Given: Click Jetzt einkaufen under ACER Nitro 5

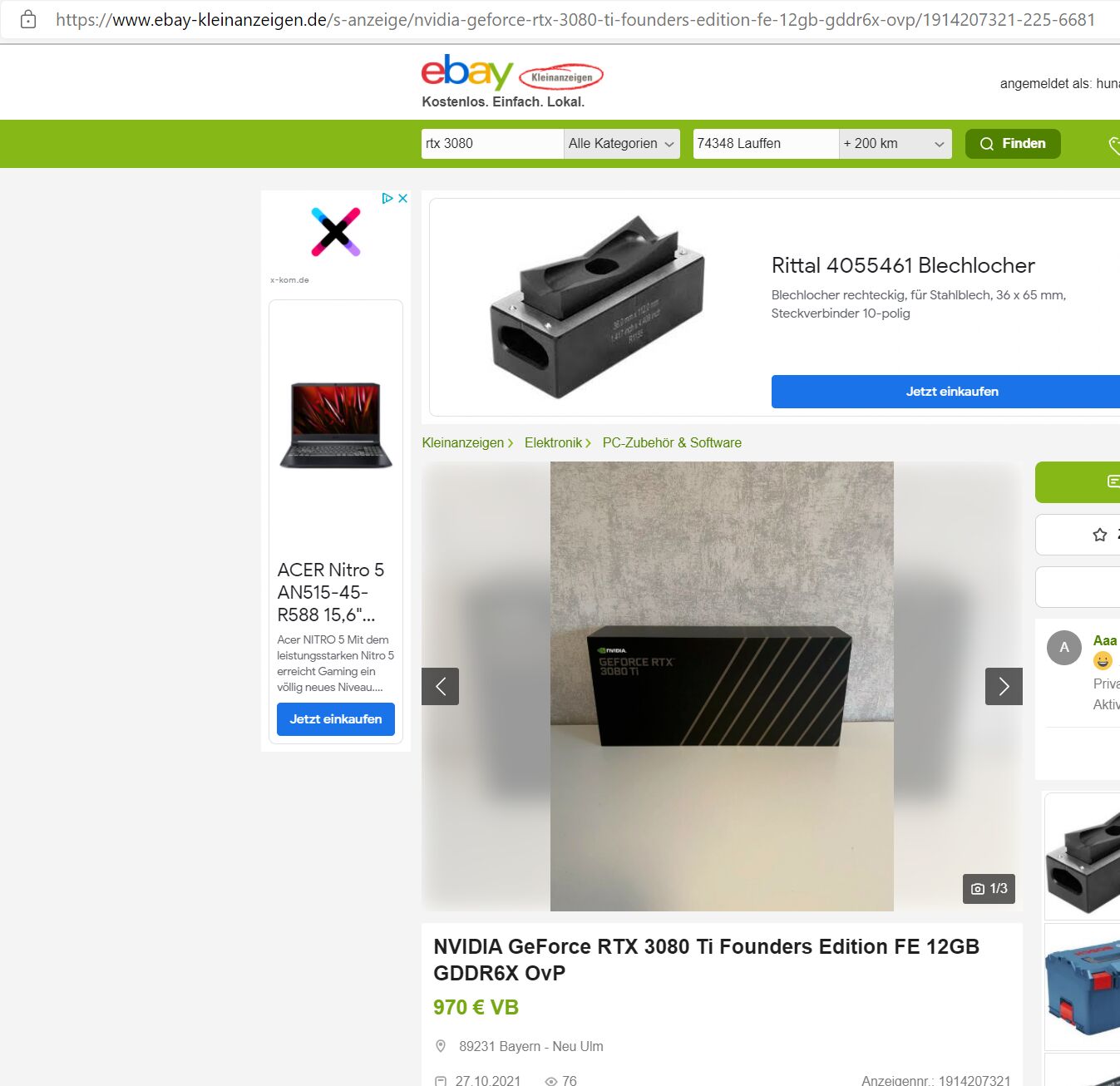Looking at the screenshot, I should (x=336, y=719).
